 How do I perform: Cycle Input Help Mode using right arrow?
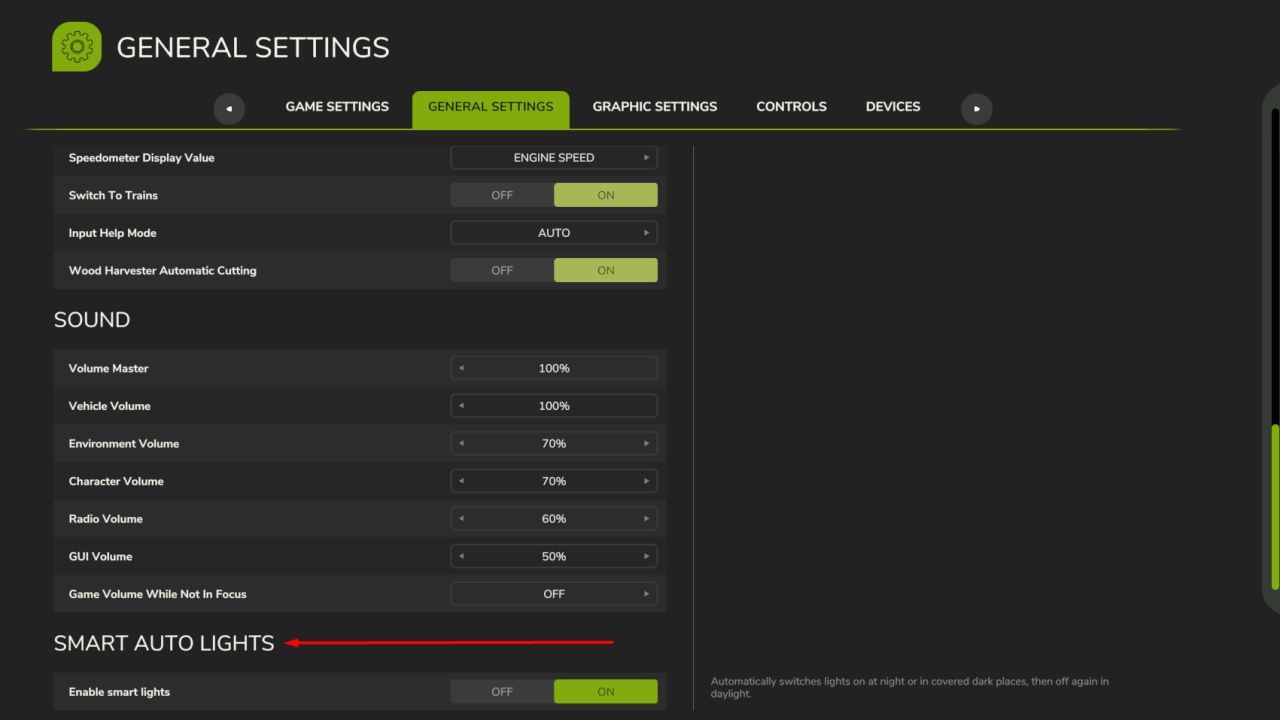coord(646,233)
